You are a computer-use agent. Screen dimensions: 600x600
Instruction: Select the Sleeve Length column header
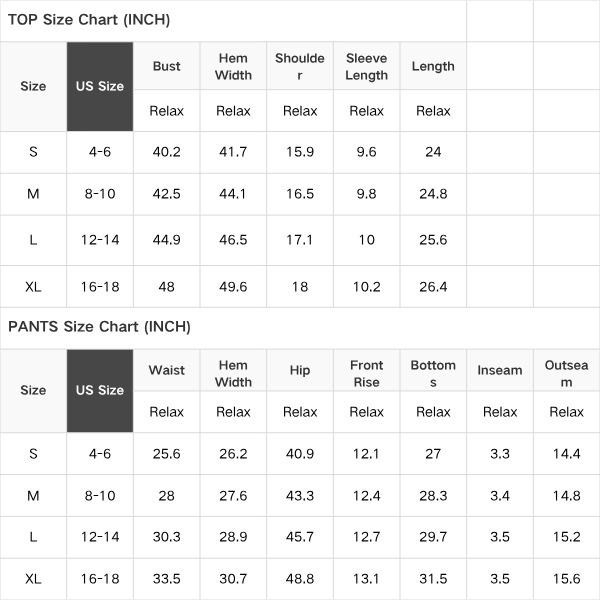(366, 67)
